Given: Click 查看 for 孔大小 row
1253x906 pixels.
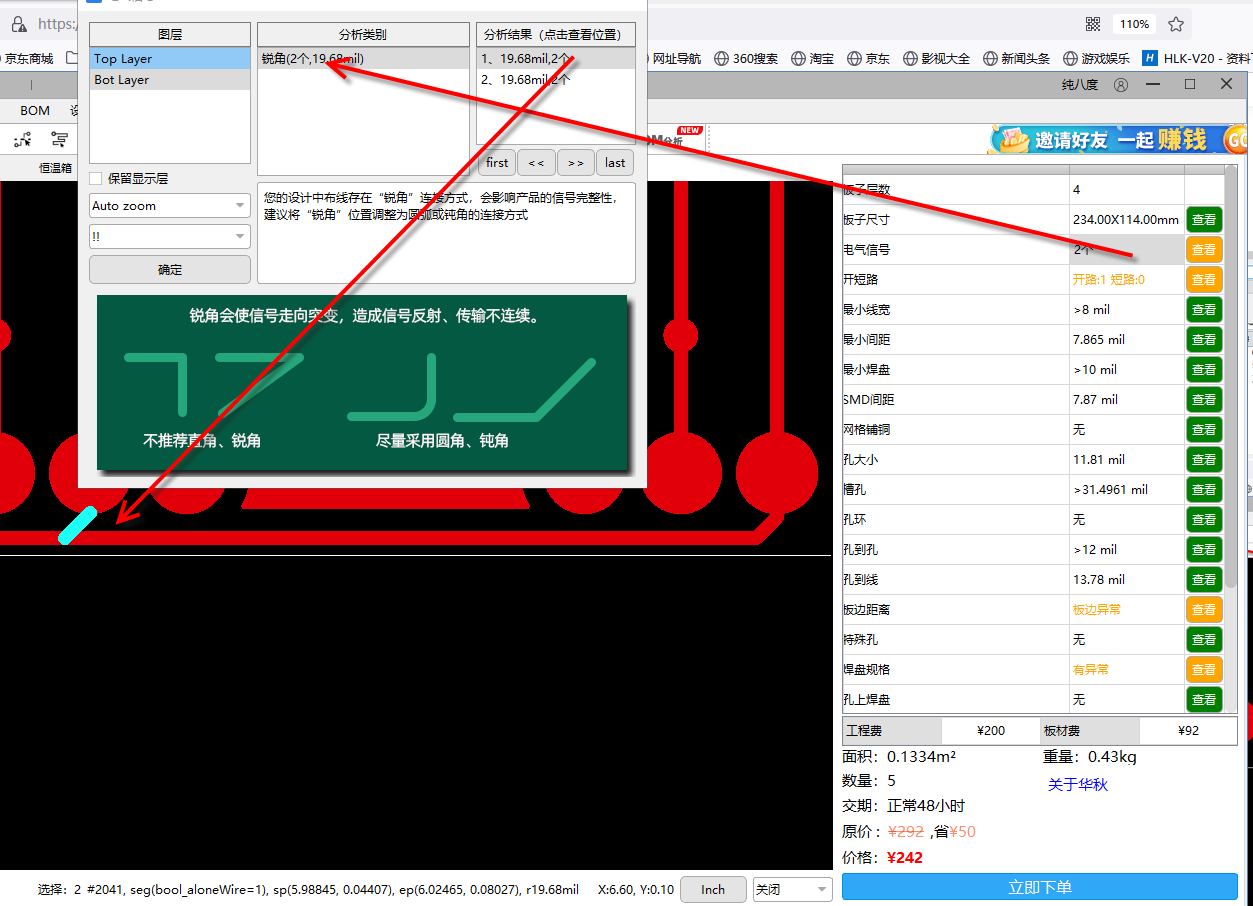Looking at the screenshot, I should tap(1204, 460).
